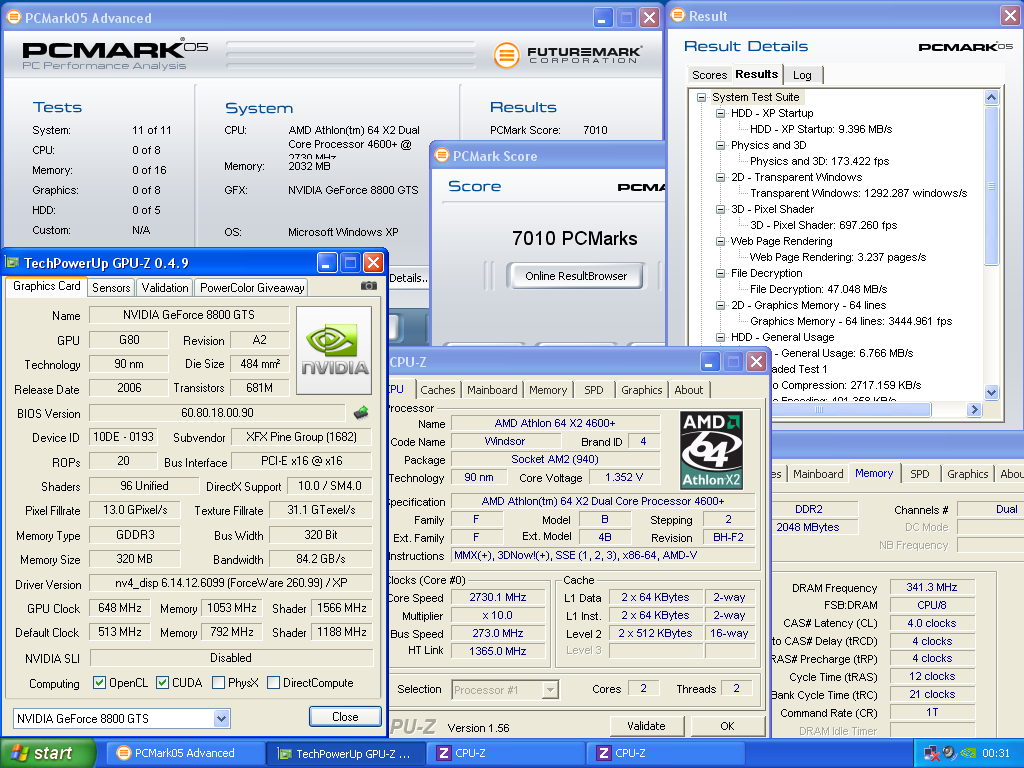Open the About tab in front CPU-Z
The width and height of the screenshot is (1024, 768).
click(x=688, y=390)
